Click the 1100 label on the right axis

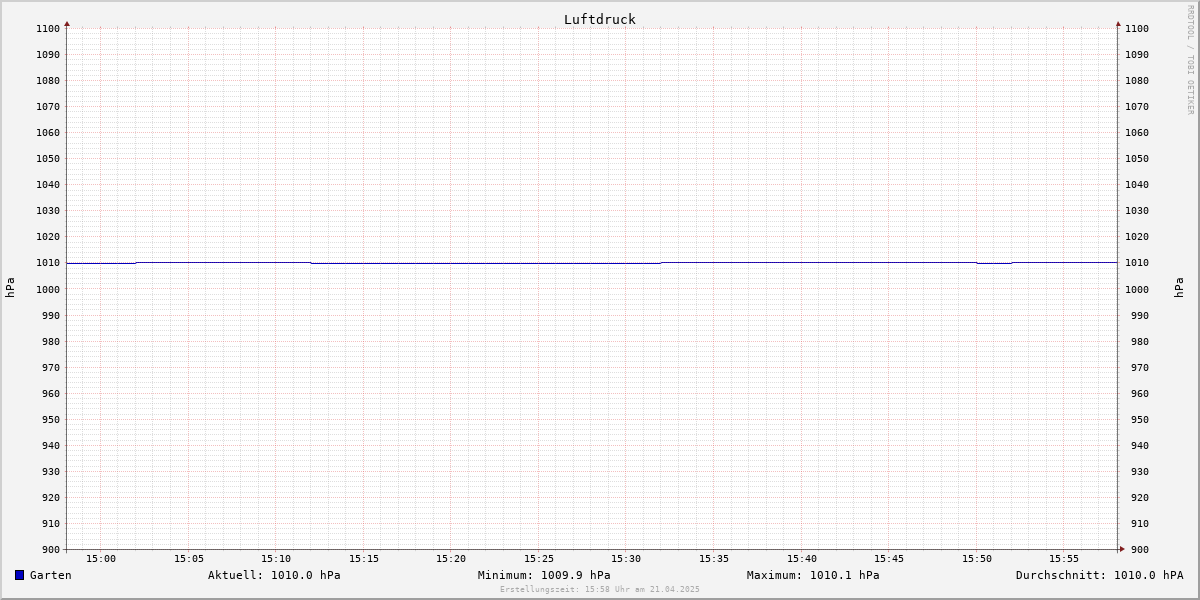pos(1137,29)
